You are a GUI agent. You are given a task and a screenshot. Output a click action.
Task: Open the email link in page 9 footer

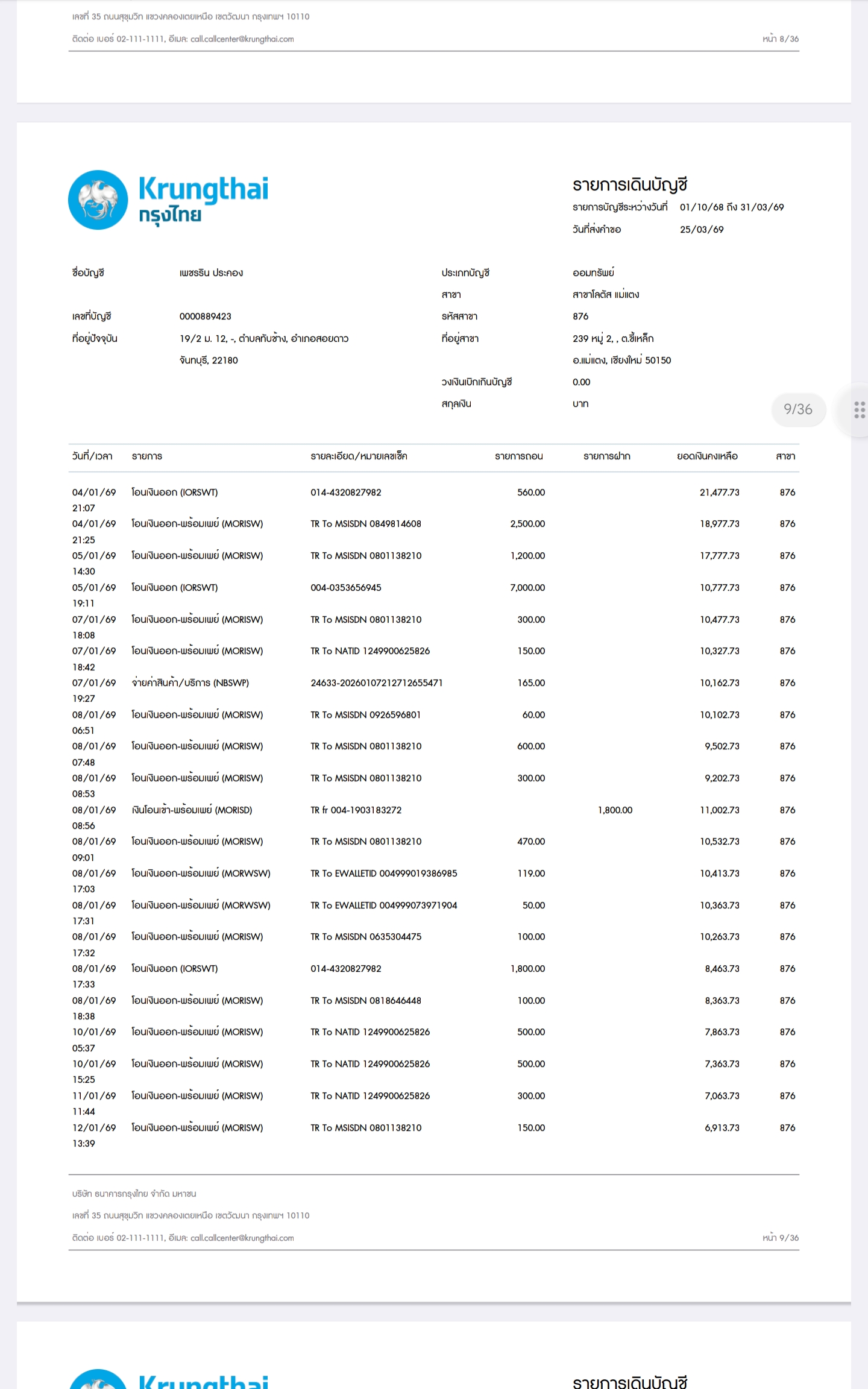tap(242, 1238)
